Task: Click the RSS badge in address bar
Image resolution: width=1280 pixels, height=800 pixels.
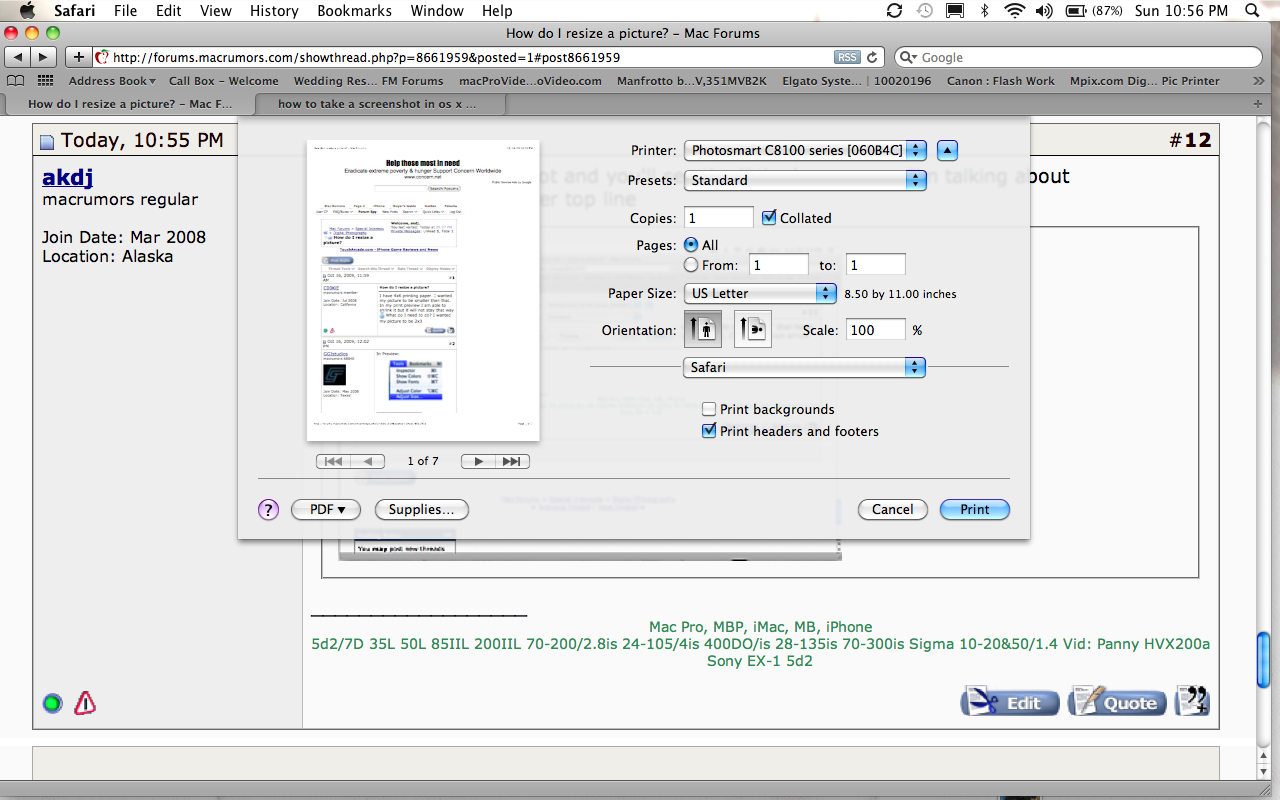Action: pos(847,57)
